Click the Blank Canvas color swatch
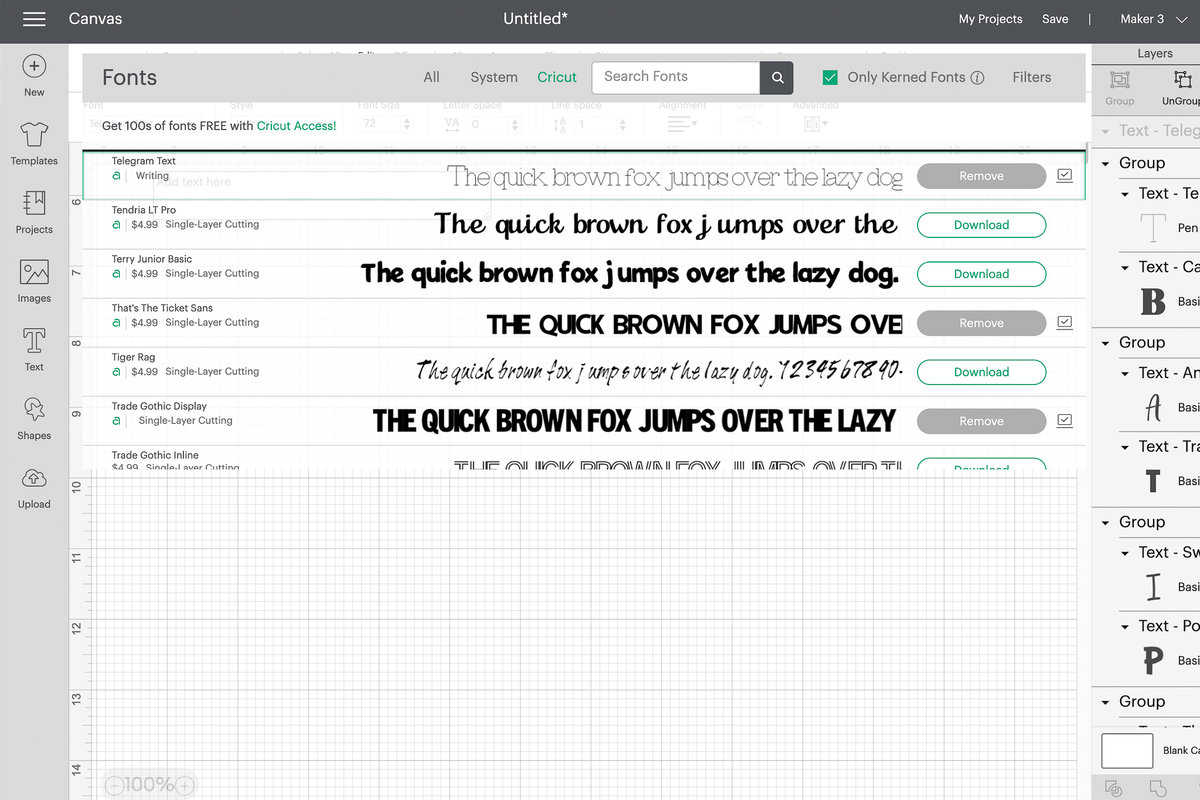Viewport: 1200px width, 800px height. pos(1127,750)
